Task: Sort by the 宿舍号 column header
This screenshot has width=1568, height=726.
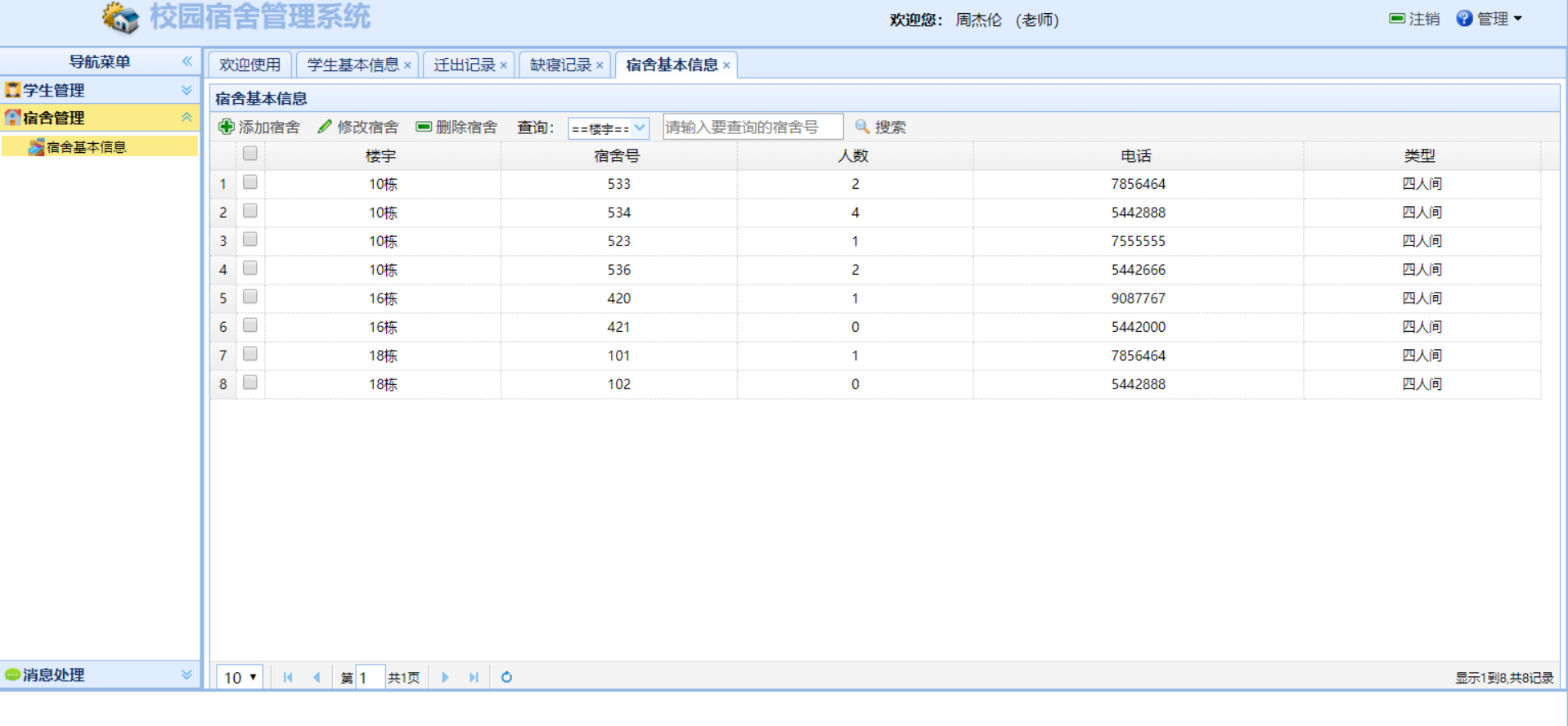Action: pos(618,155)
